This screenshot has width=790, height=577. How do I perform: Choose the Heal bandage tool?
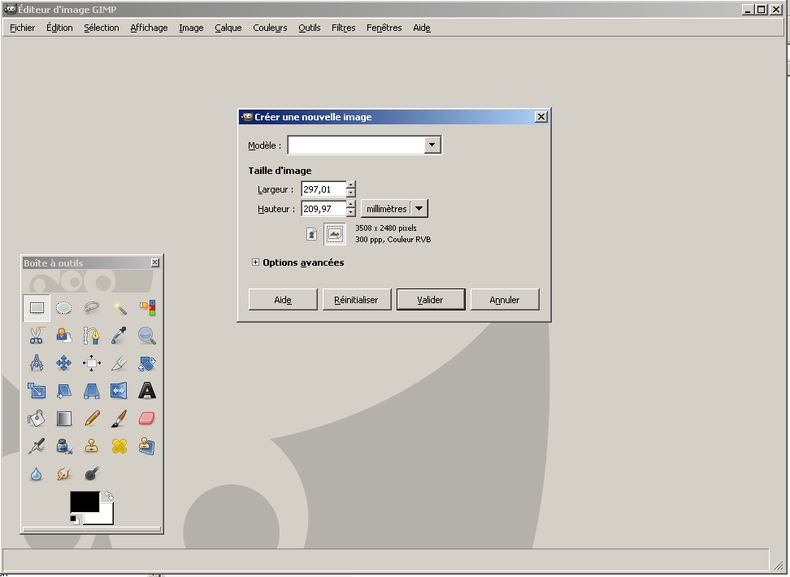coord(119,446)
